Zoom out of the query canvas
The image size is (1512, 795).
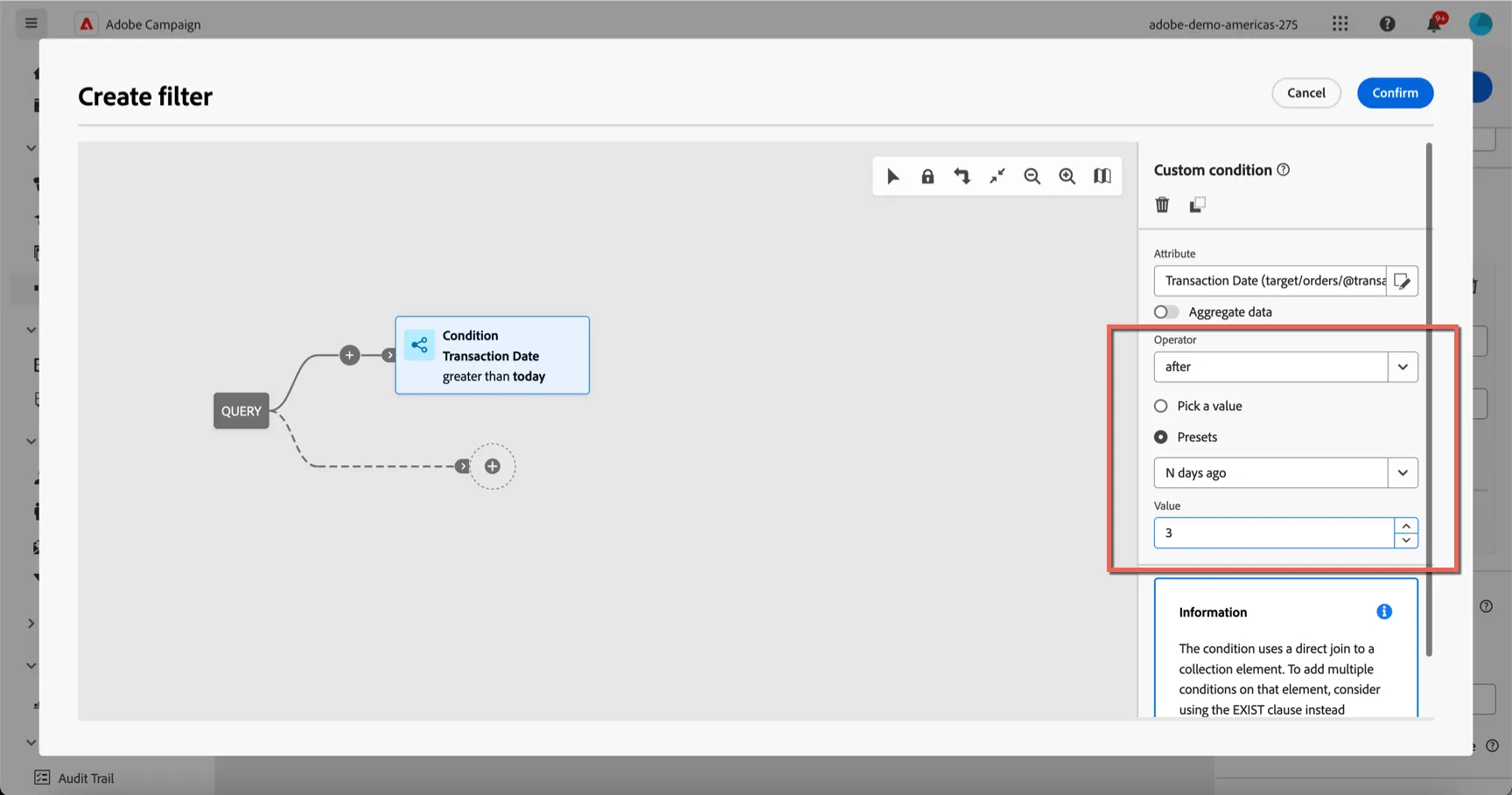(x=1032, y=177)
